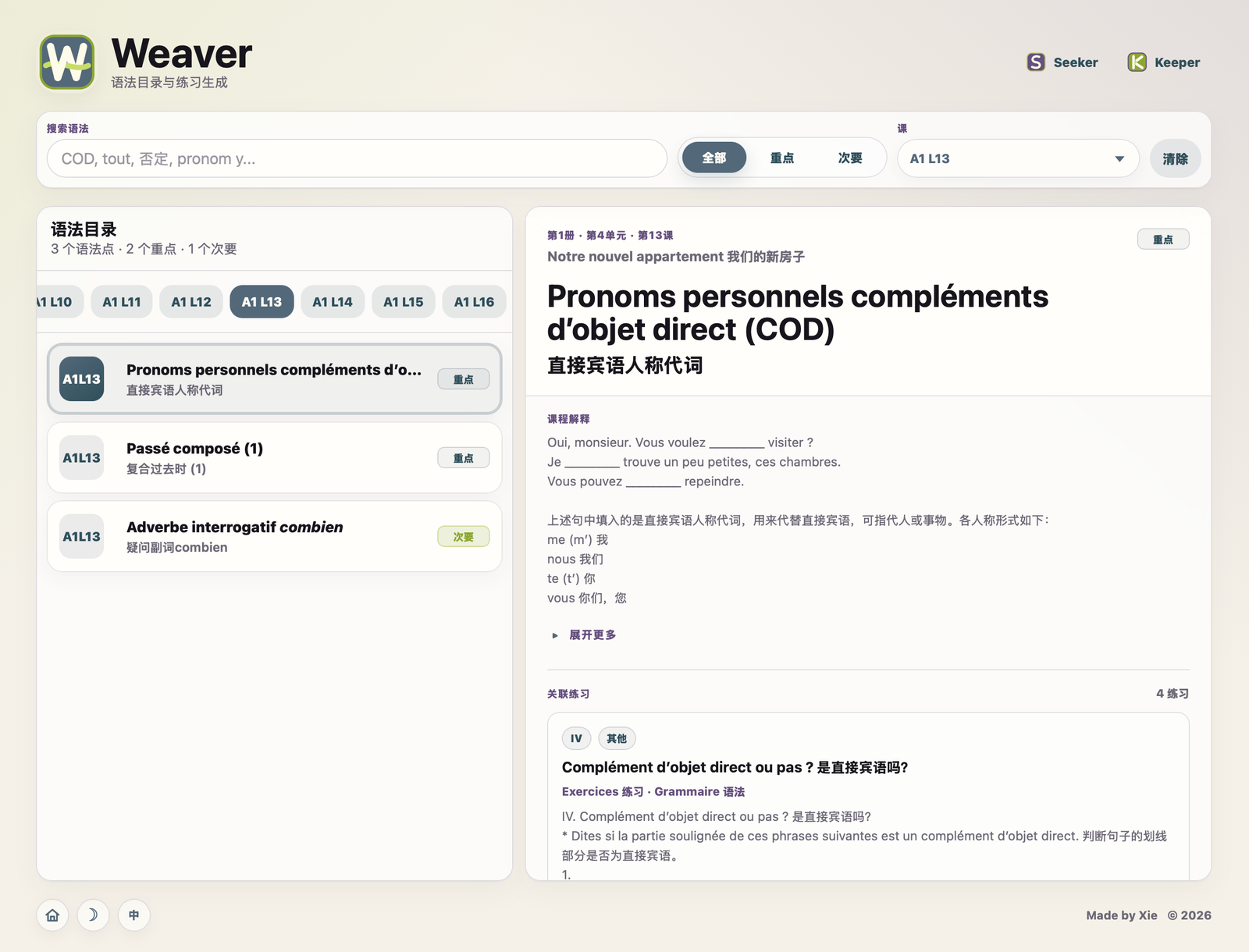Image resolution: width=1249 pixels, height=952 pixels.
Task: Click 'Exercices 练习 · Grammaire 语法' text
Action: (653, 791)
